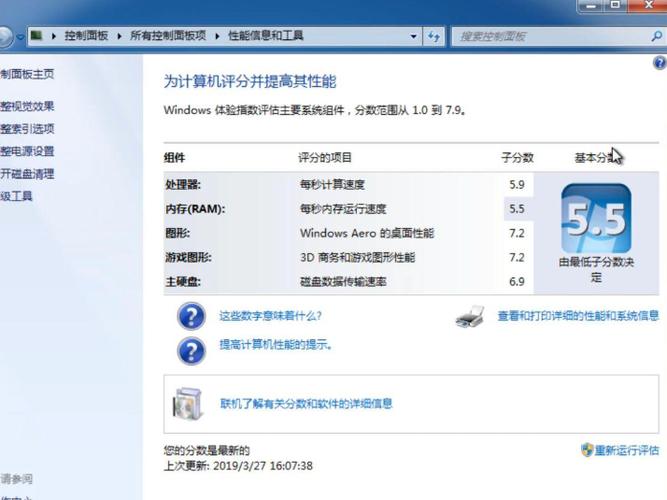The image size is (667, 500).
Task: Click question icon beside 这些数字意味着什么
Action: [191, 316]
